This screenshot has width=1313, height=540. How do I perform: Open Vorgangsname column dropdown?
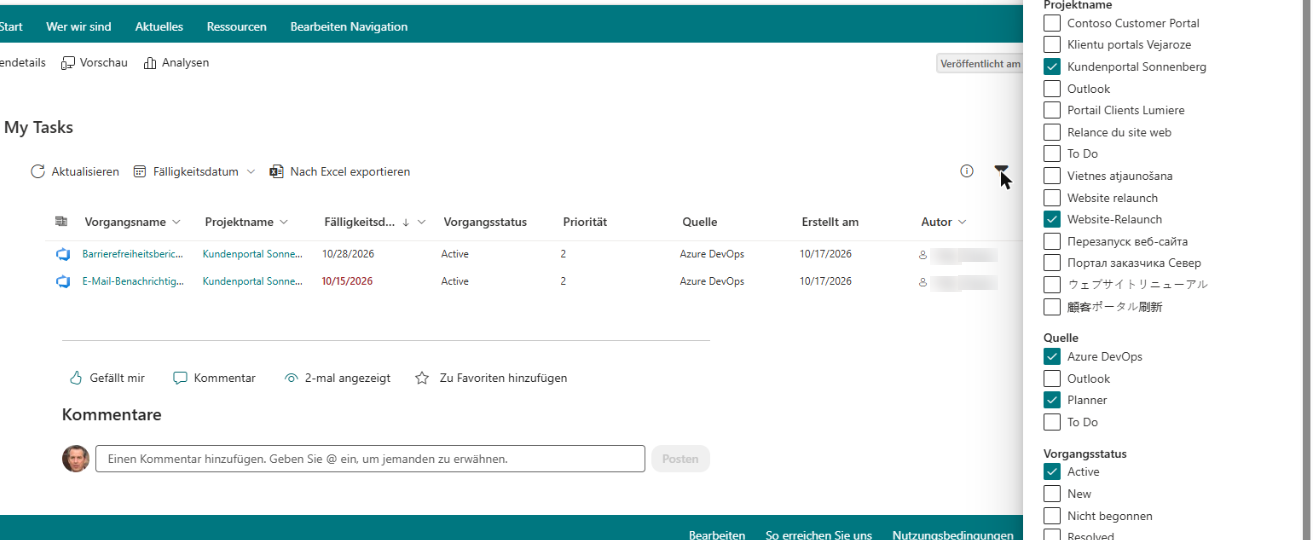click(x=177, y=222)
